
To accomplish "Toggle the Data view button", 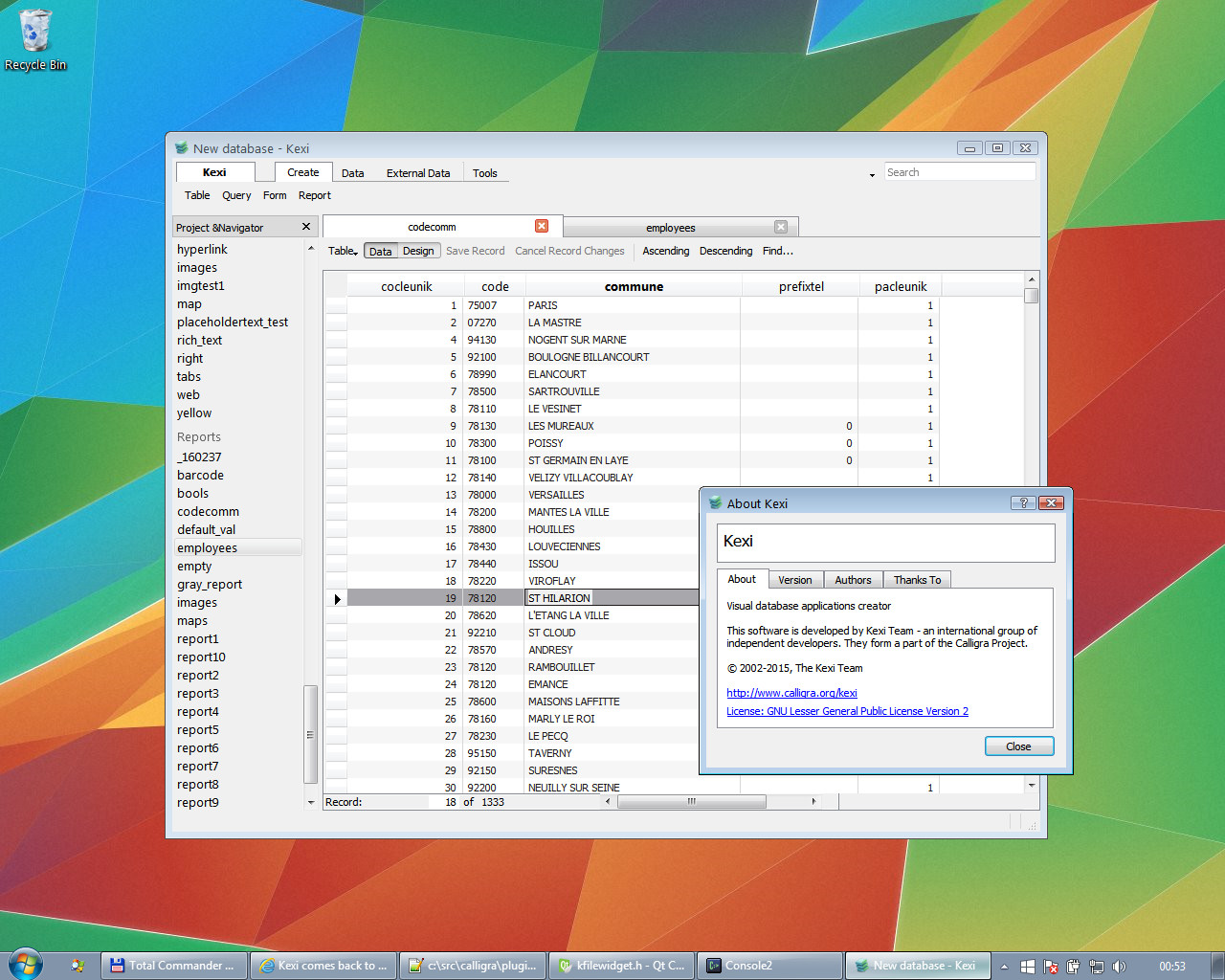I will (x=380, y=252).
